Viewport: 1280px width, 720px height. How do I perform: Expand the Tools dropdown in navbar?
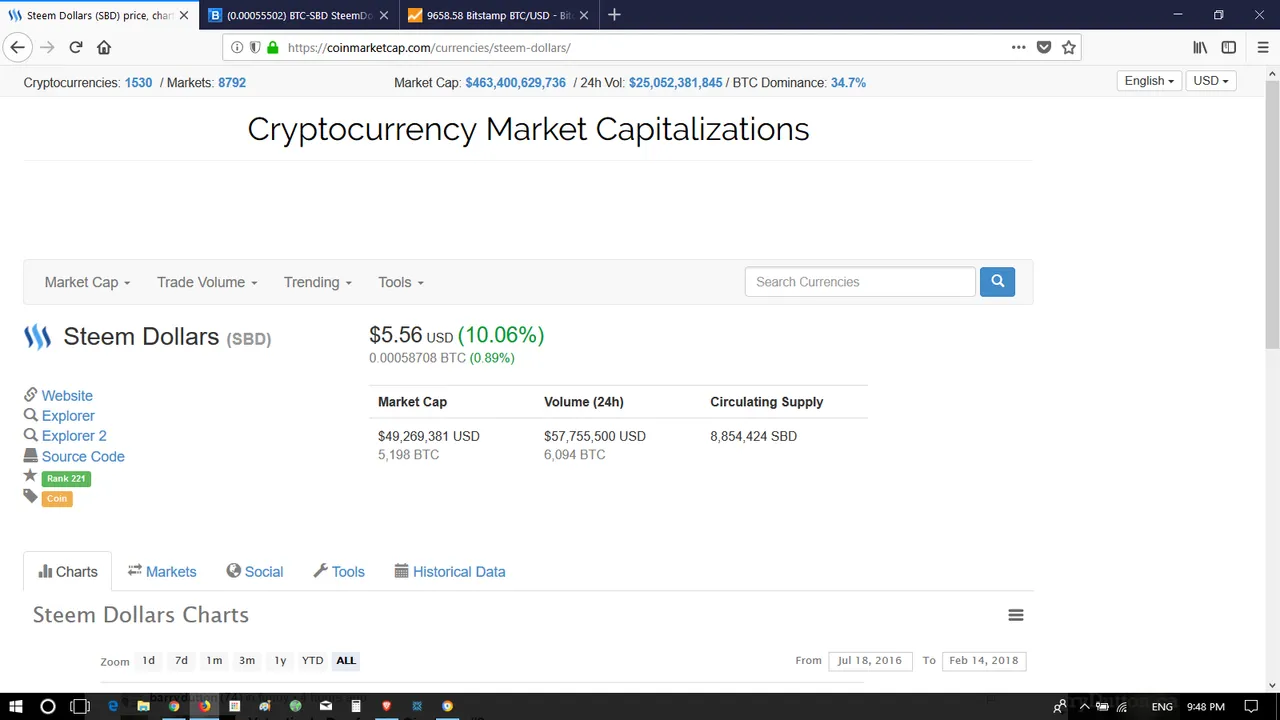coord(400,282)
